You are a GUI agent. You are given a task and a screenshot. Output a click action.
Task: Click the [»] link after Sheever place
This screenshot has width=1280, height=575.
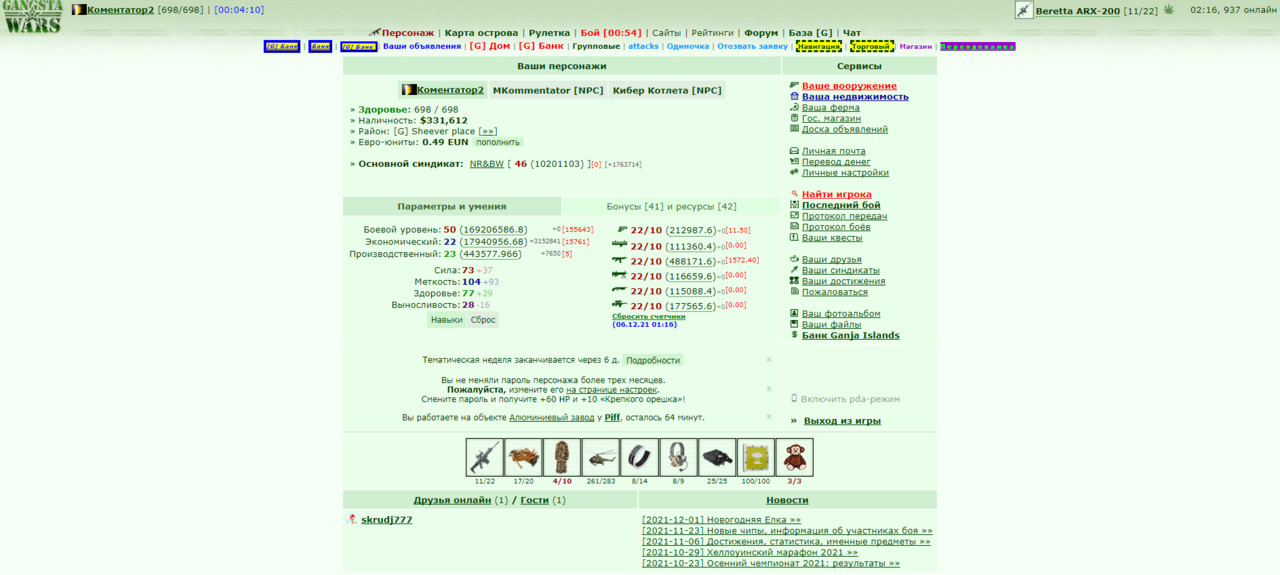click(488, 131)
